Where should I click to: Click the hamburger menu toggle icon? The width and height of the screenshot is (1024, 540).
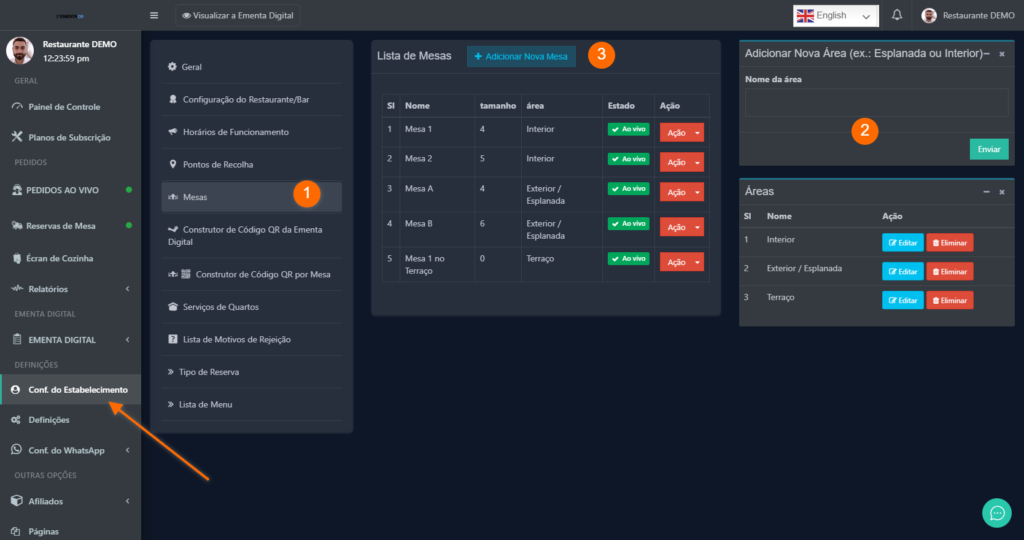(x=154, y=15)
